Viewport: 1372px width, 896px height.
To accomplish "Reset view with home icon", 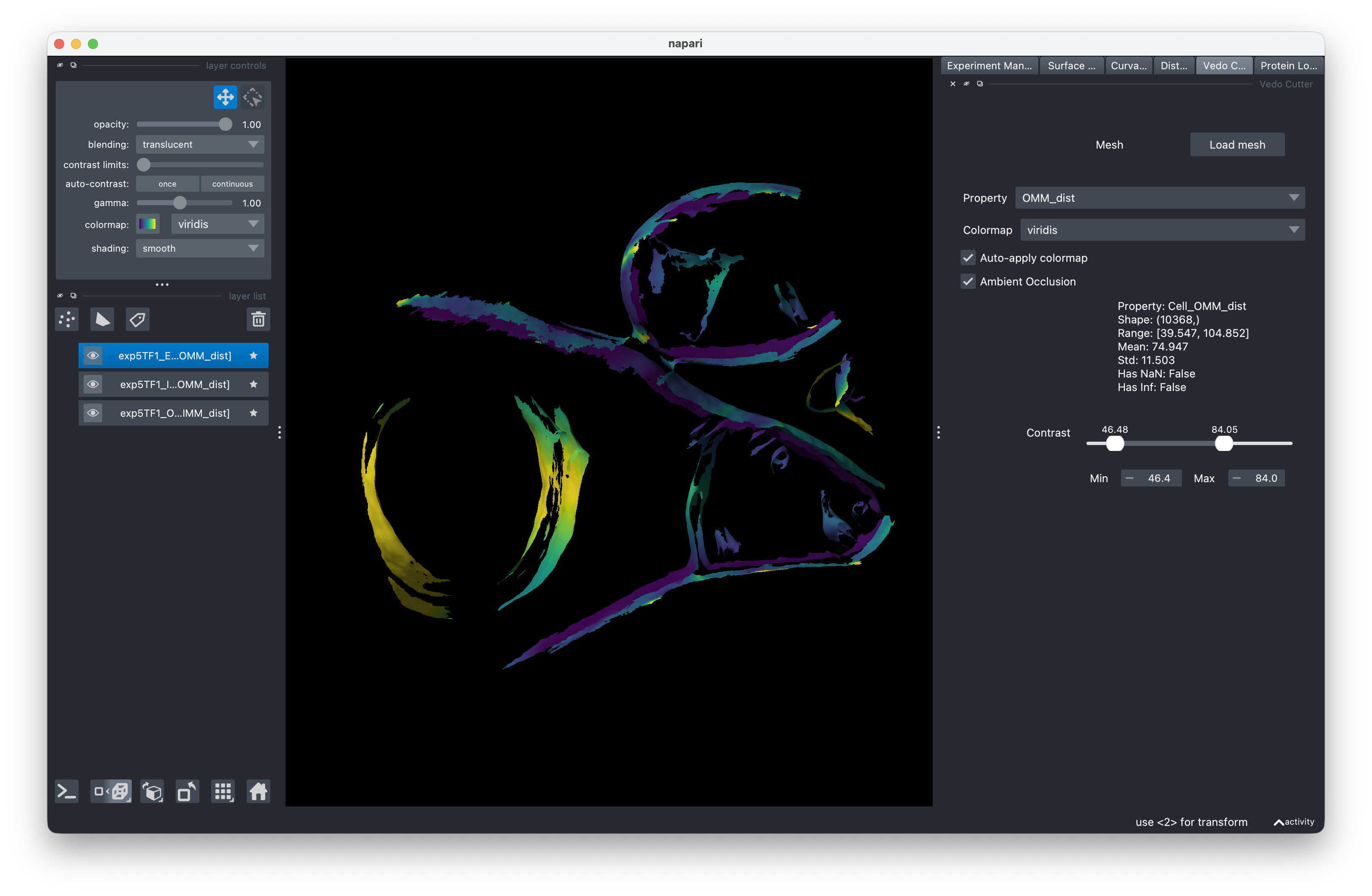I will pos(258,791).
